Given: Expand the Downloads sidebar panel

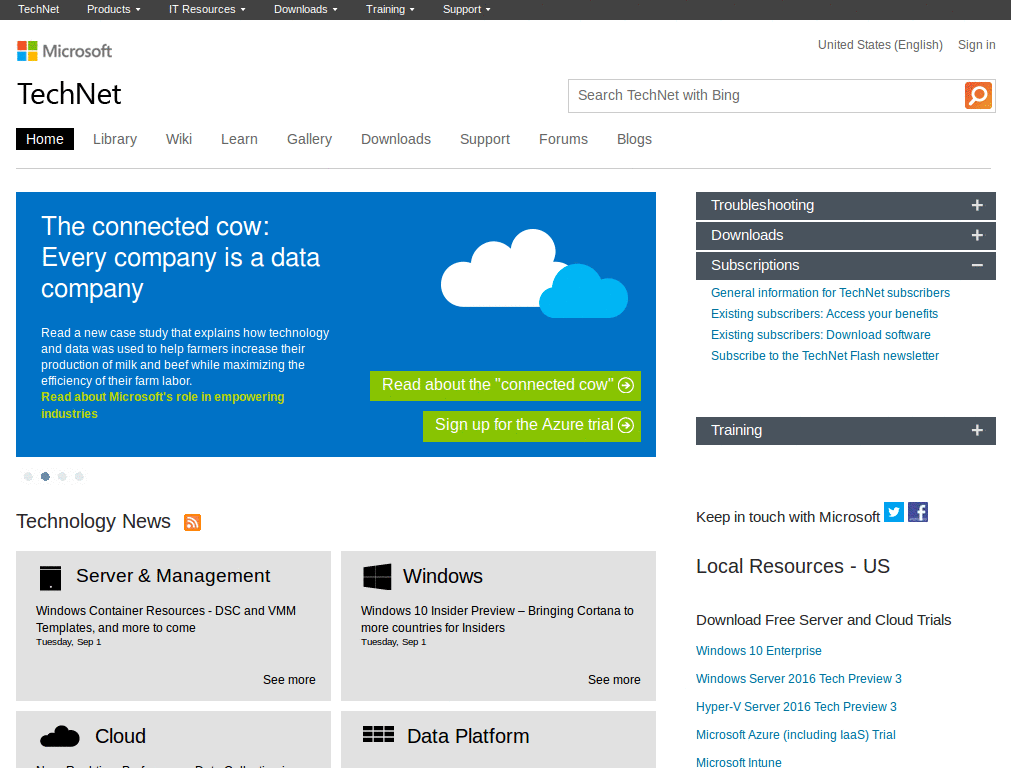Looking at the screenshot, I should 846,236.
